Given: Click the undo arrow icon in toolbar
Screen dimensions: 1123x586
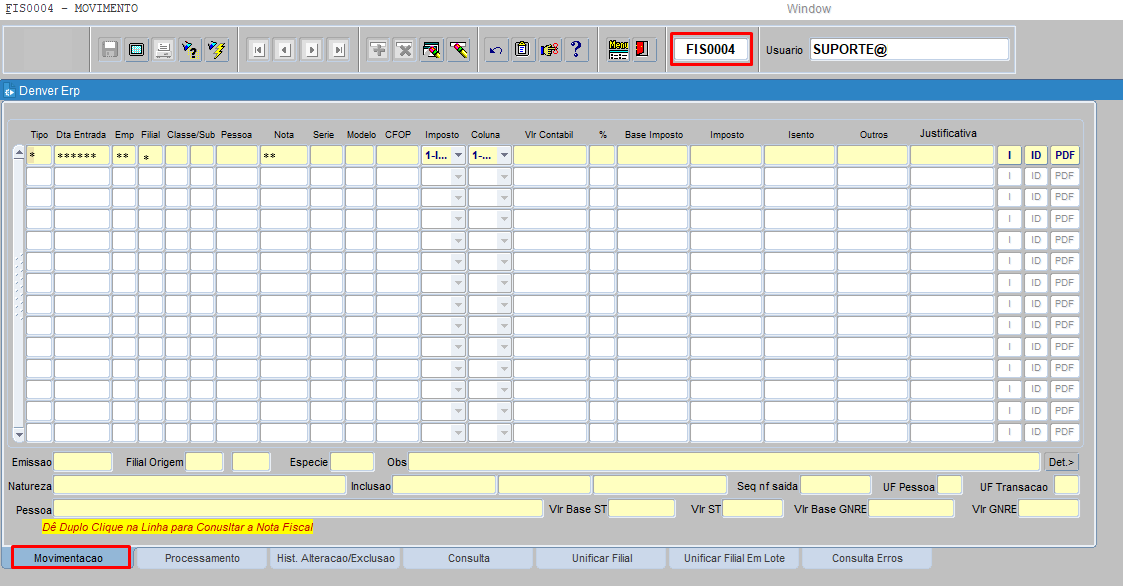Looking at the screenshot, I should [496, 50].
